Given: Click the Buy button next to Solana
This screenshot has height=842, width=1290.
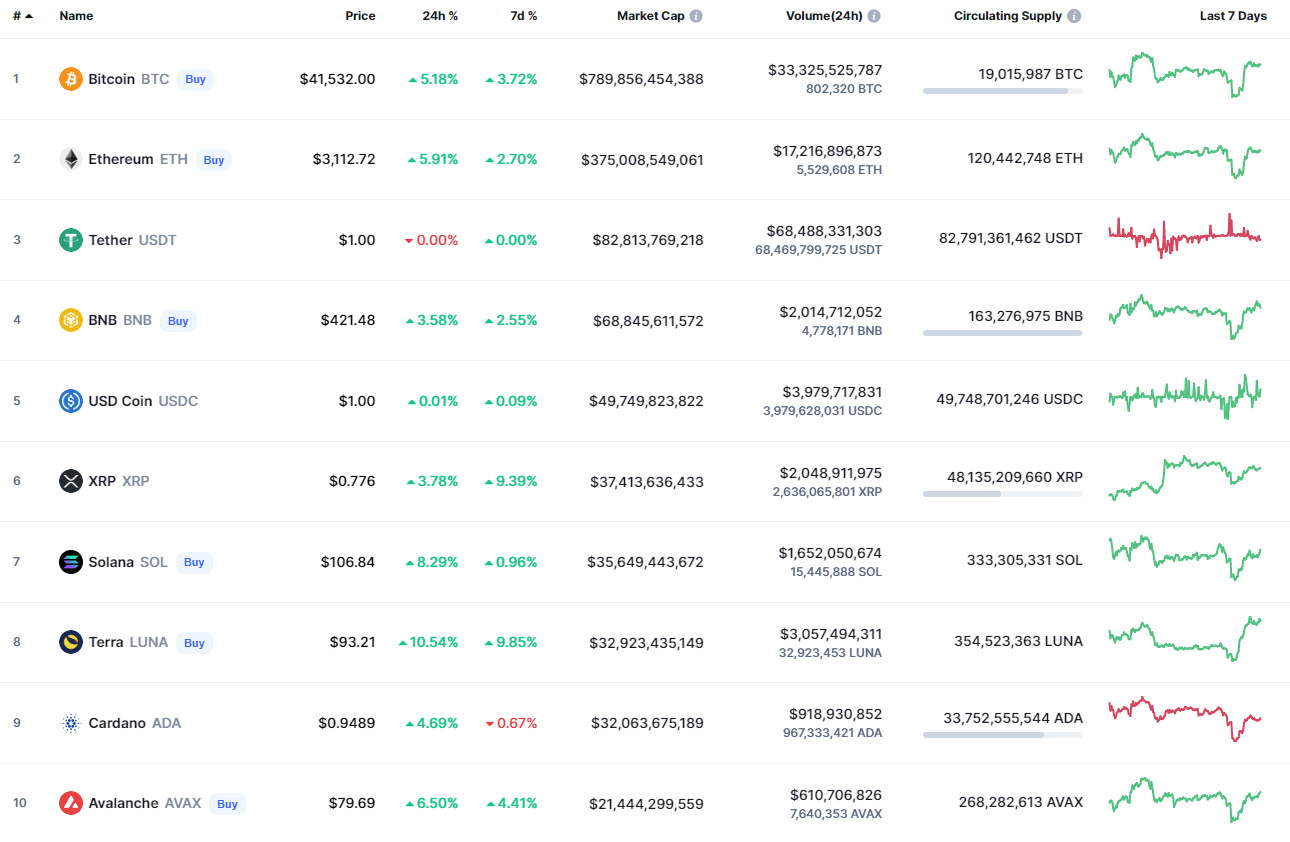Looking at the screenshot, I should 194,562.
